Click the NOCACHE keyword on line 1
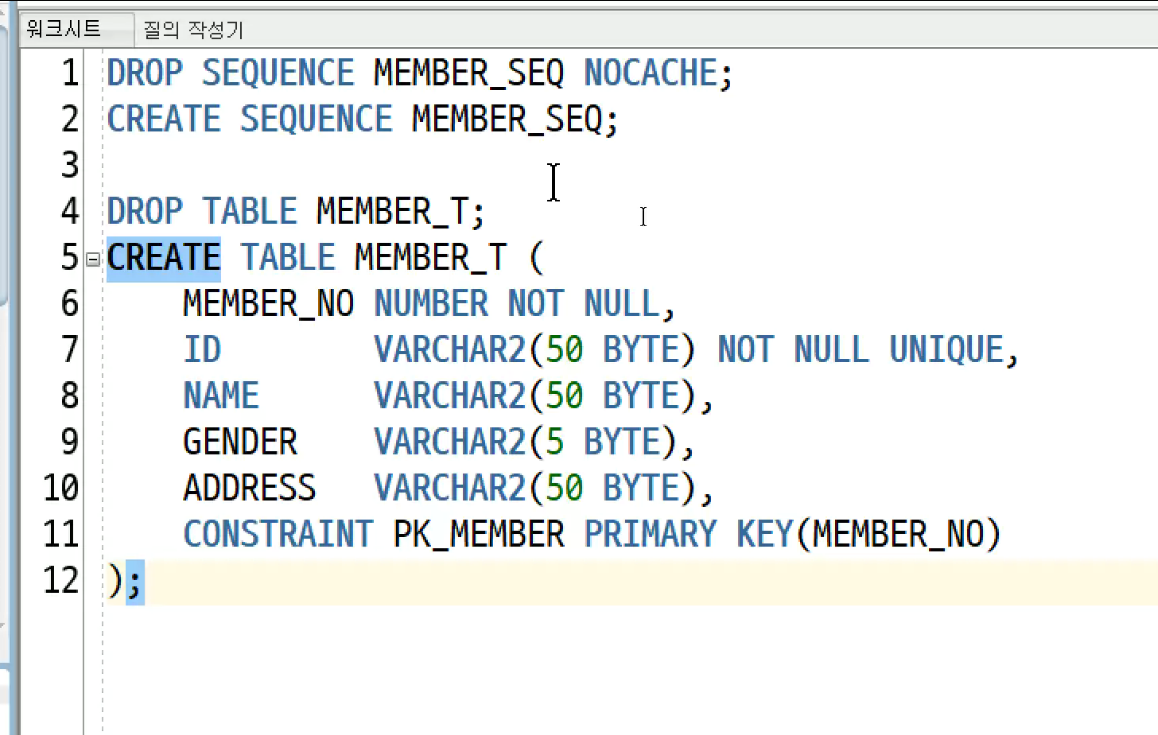The image size is (1158, 735). click(x=650, y=73)
